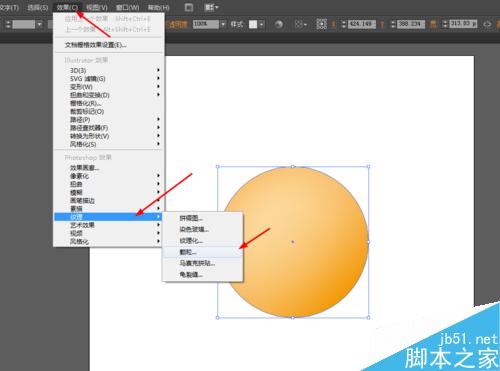Click the 样式 style white swatch

pyautogui.click(x=253, y=24)
